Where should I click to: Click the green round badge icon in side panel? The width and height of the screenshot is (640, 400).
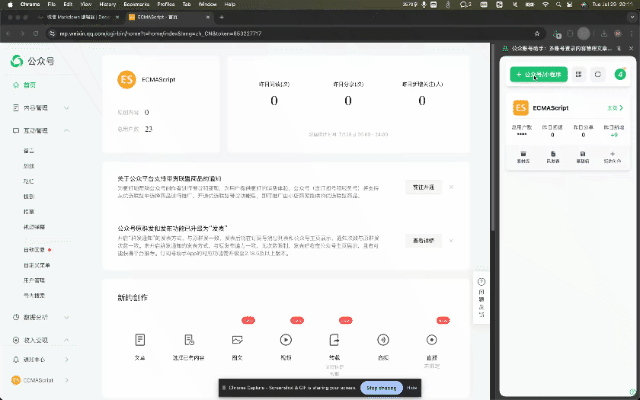click(620, 74)
